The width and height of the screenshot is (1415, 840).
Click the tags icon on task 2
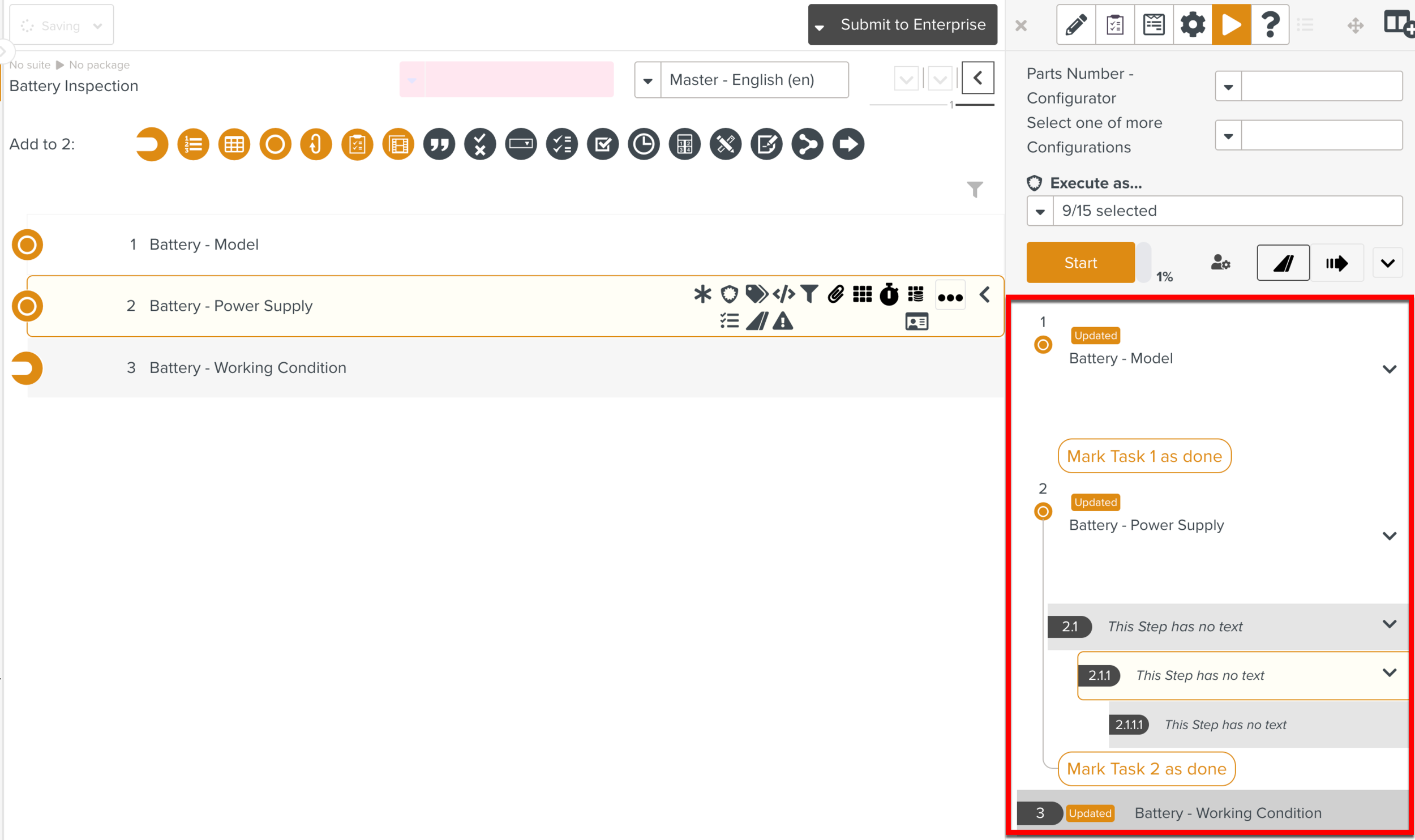pyautogui.click(x=756, y=294)
